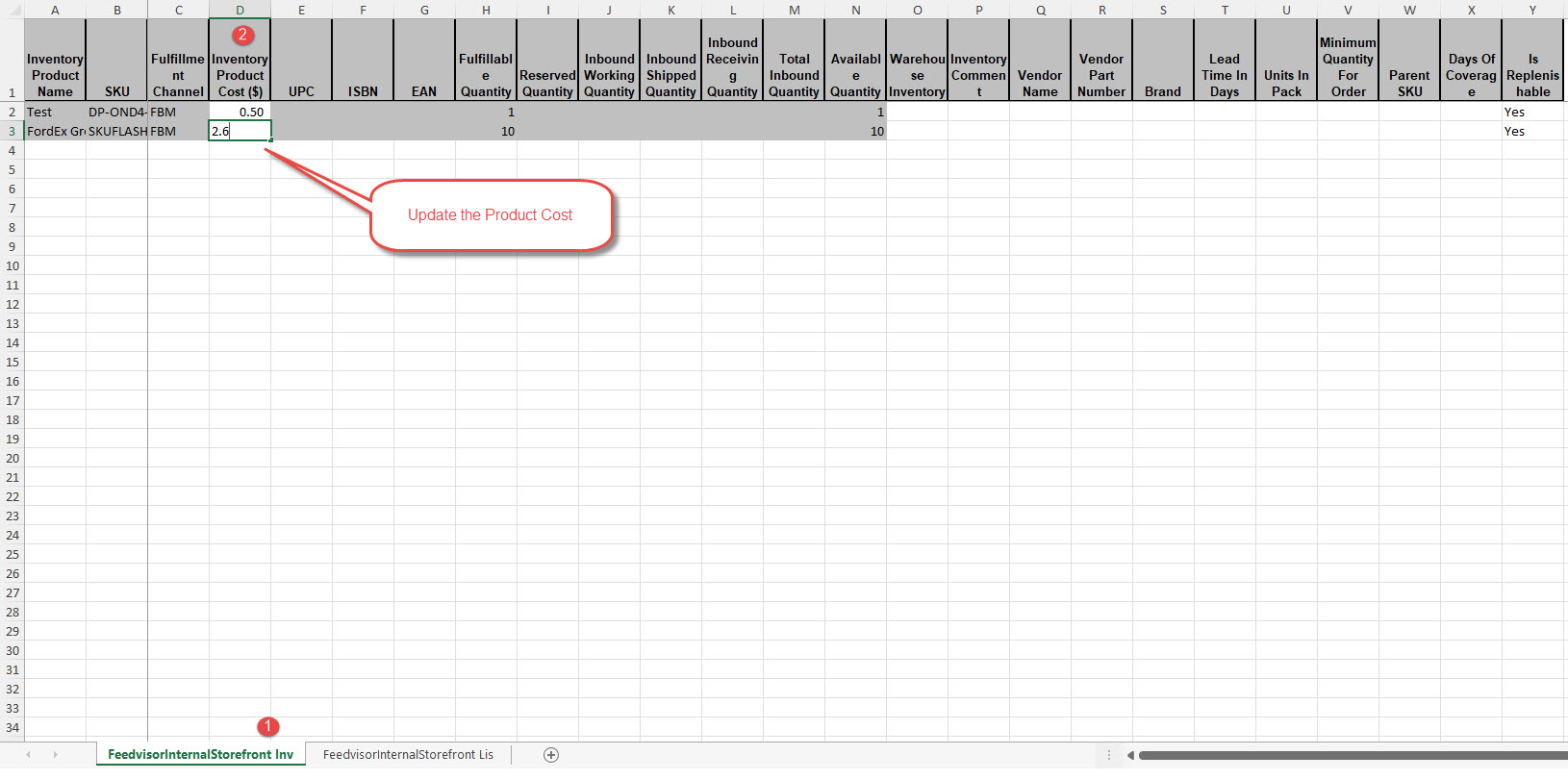Click the select-all corner of the grid
1568x780 pixels.
click(x=12, y=10)
